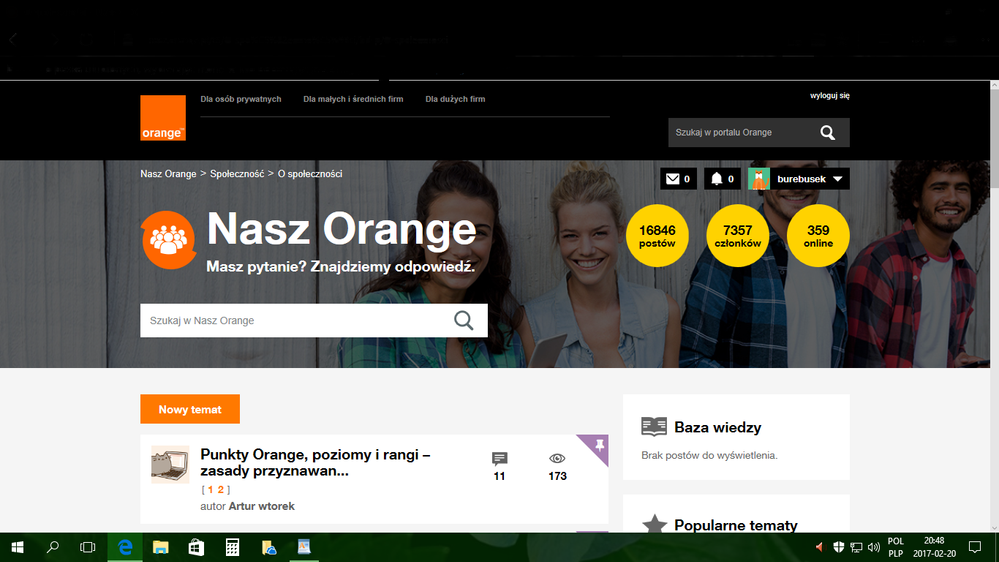Click the wyloguj się link
This screenshot has width=999, height=562.
[830, 96]
